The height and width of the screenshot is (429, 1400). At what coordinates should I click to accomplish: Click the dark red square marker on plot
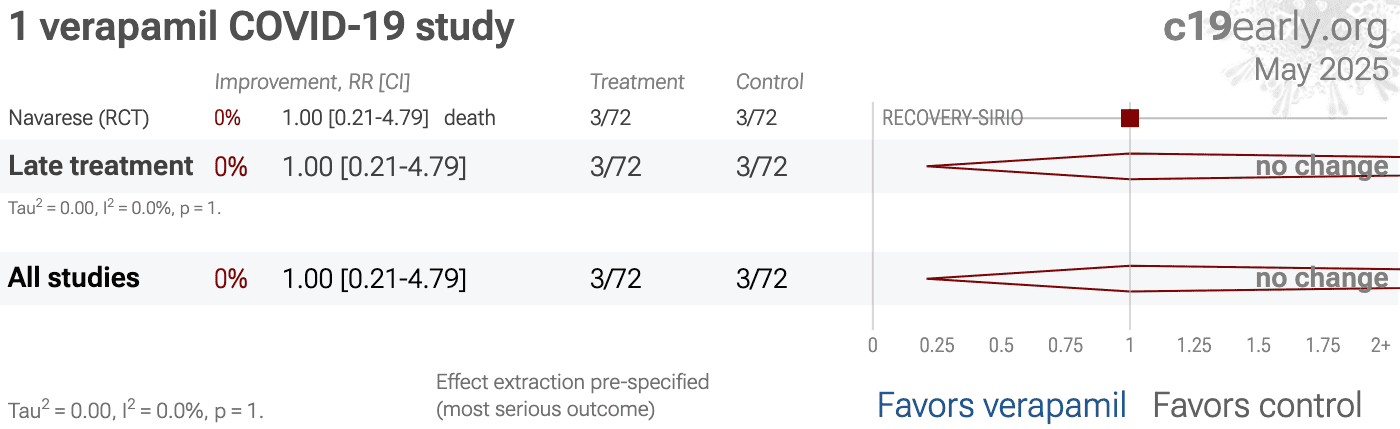point(1130,118)
